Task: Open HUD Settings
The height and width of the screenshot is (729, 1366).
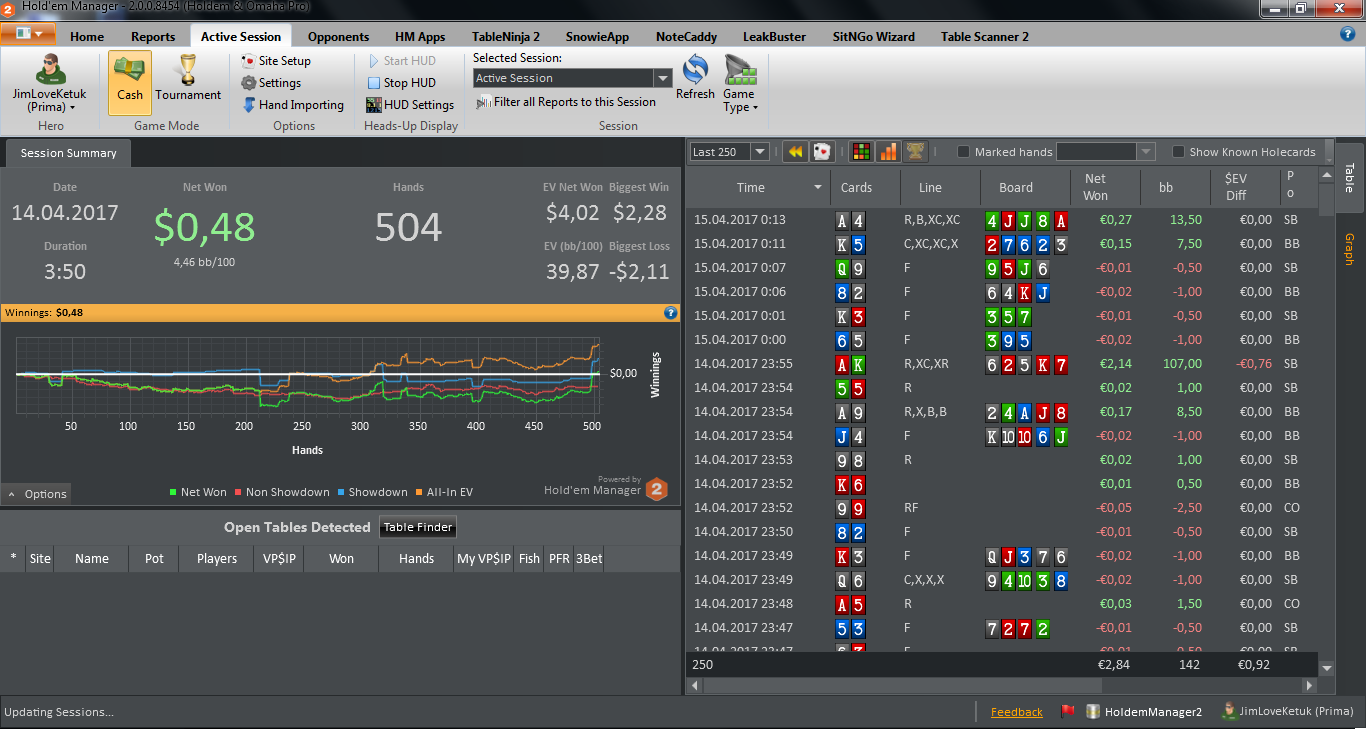Action: coord(410,105)
